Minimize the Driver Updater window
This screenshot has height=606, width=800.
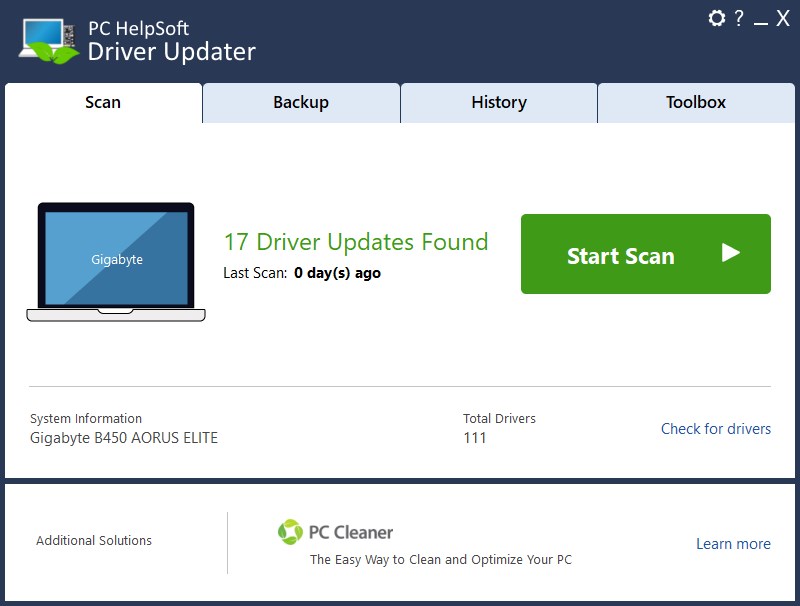(x=761, y=23)
